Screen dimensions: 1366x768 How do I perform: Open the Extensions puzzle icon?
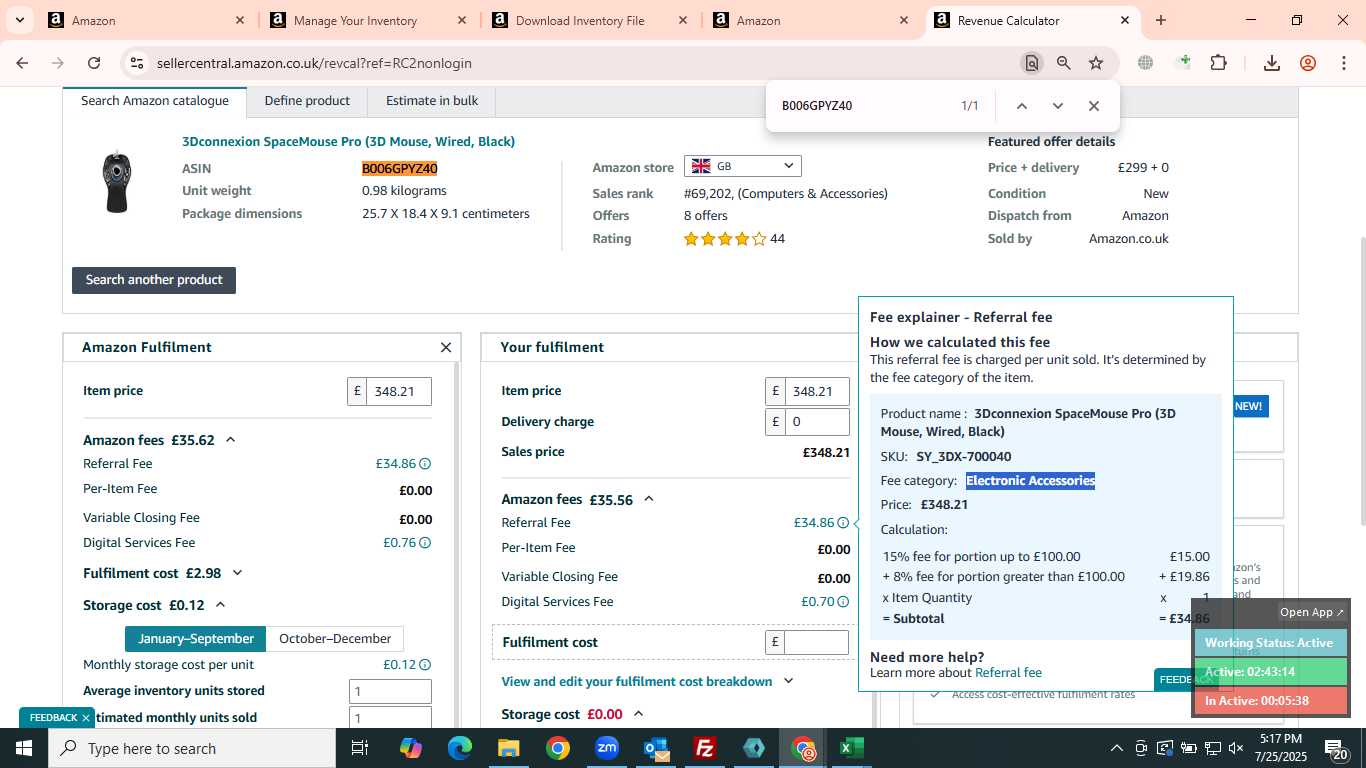coord(1218,63)
